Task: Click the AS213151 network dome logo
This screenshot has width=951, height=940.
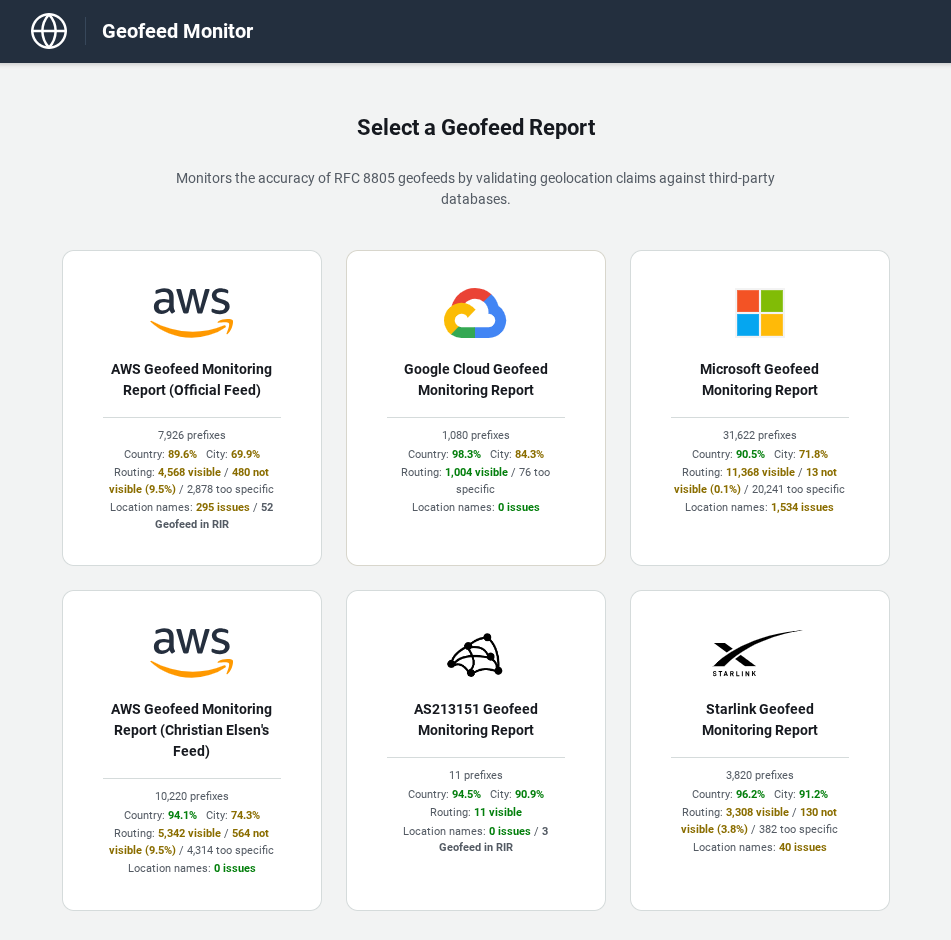Action: (x=476, y=655)
